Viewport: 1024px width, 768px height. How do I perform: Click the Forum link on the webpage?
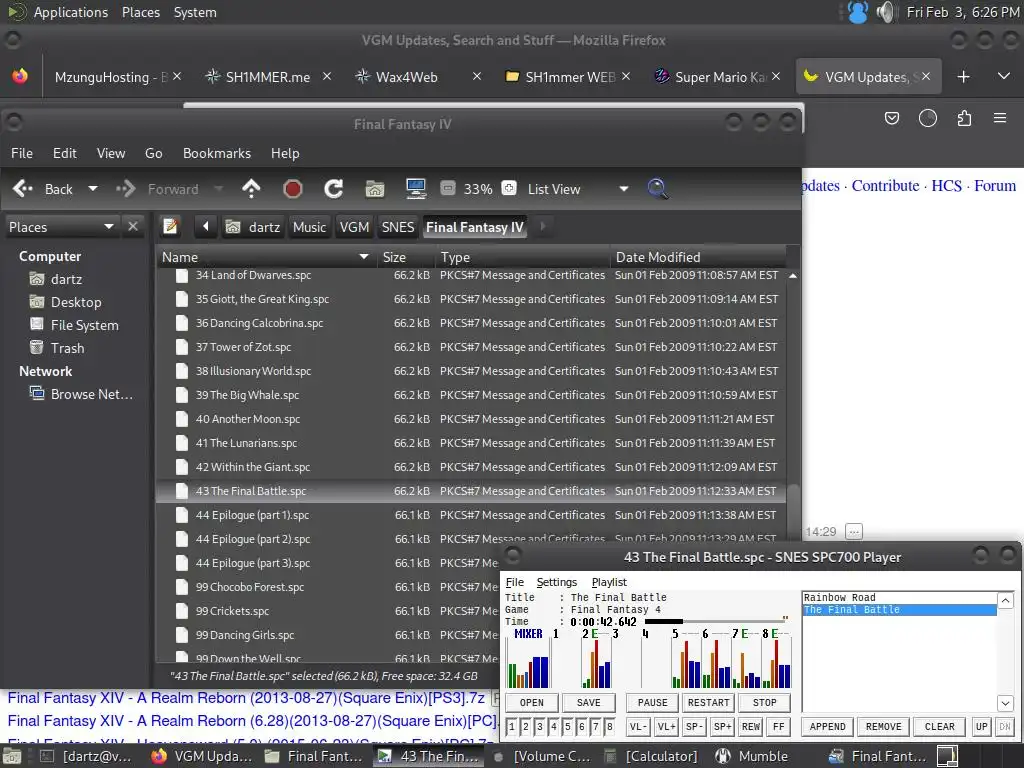995,185
